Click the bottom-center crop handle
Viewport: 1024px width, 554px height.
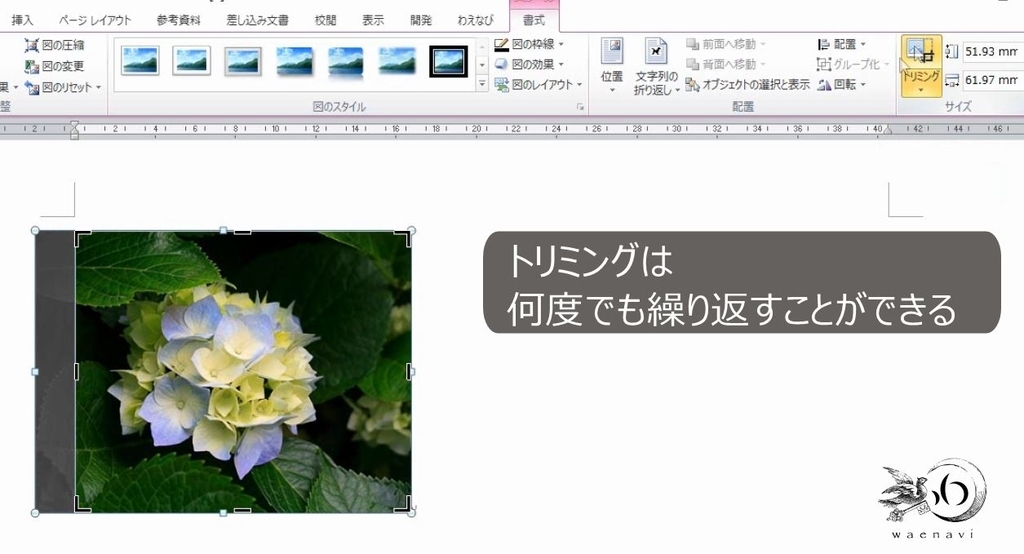(x=242, y=510)
